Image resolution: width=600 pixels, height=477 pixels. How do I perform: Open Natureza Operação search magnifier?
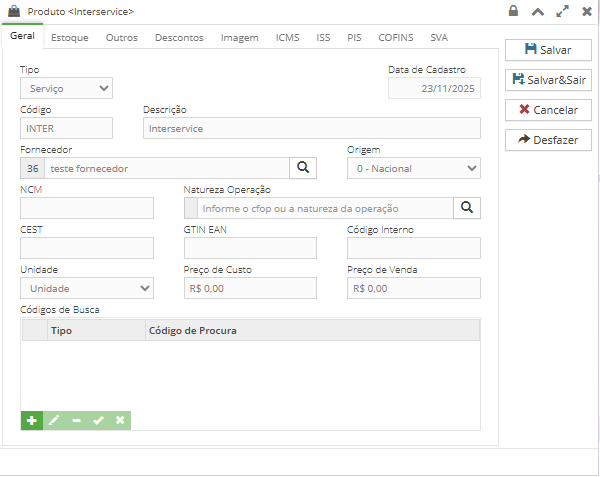(467, 208)
